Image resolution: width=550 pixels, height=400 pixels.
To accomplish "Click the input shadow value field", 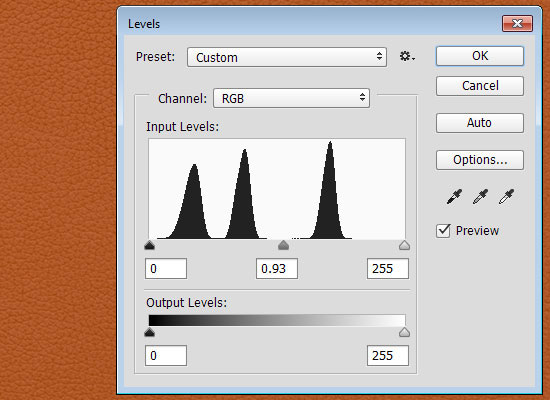I will click(166, 269).
